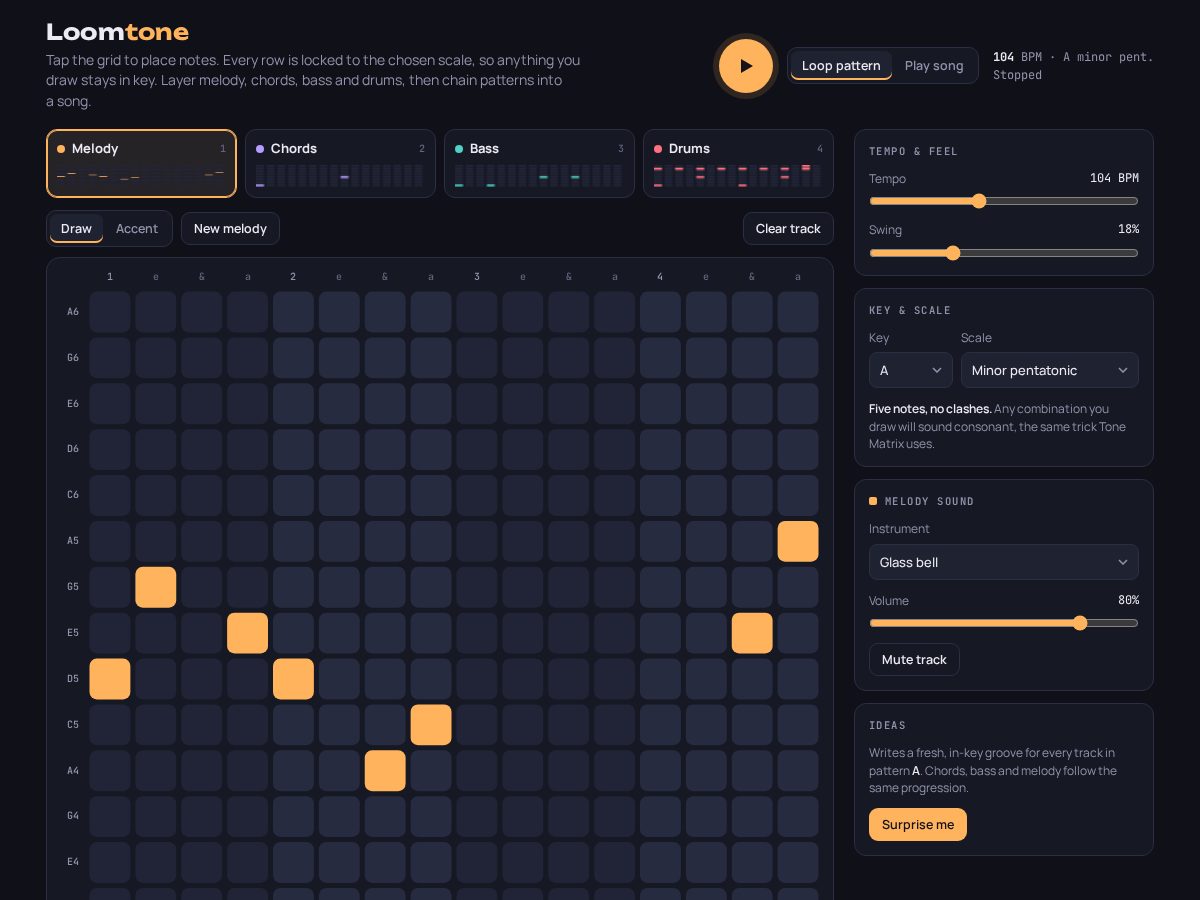Adjust the Tempo slider
This screenshot has height=900, width=1200.
(1004, 201)
